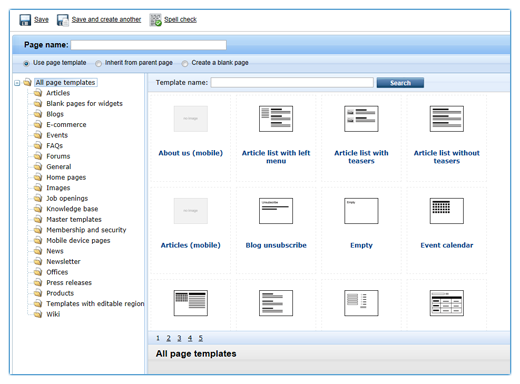Click the Events folder icon
This screenshot has width=520, height=384.
click(38, 135)
